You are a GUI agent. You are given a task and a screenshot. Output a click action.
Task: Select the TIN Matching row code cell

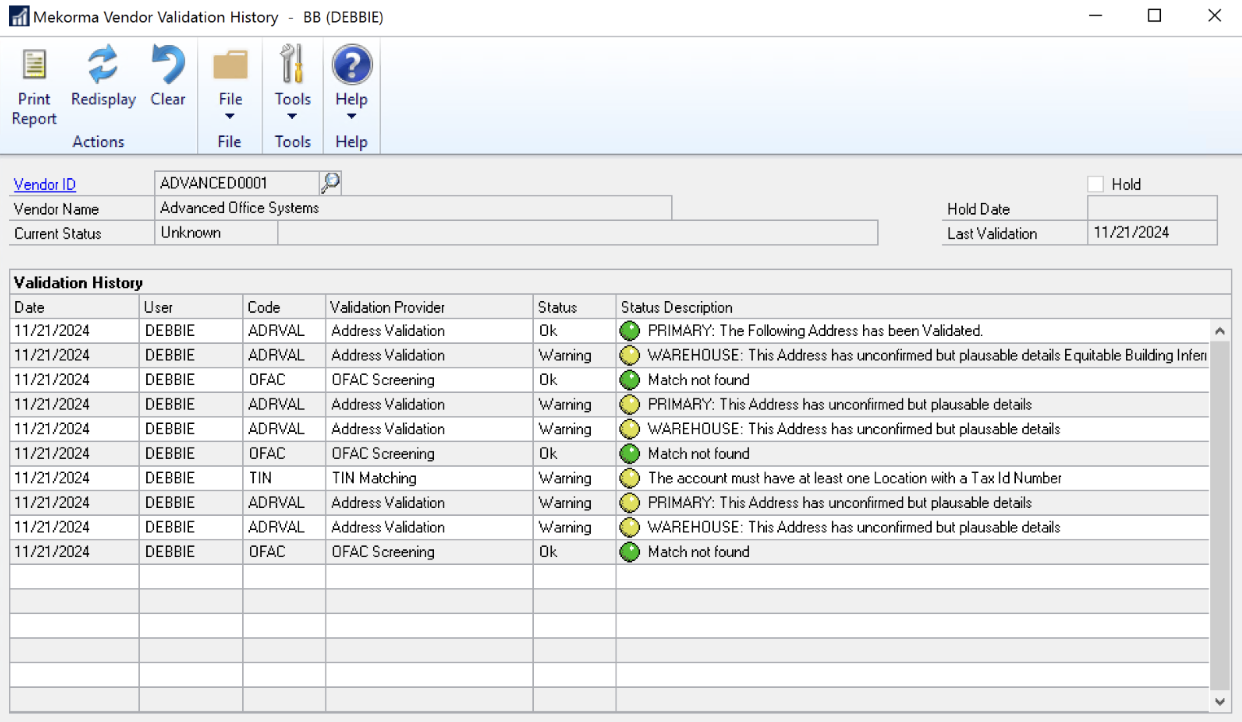pos(283,478)
